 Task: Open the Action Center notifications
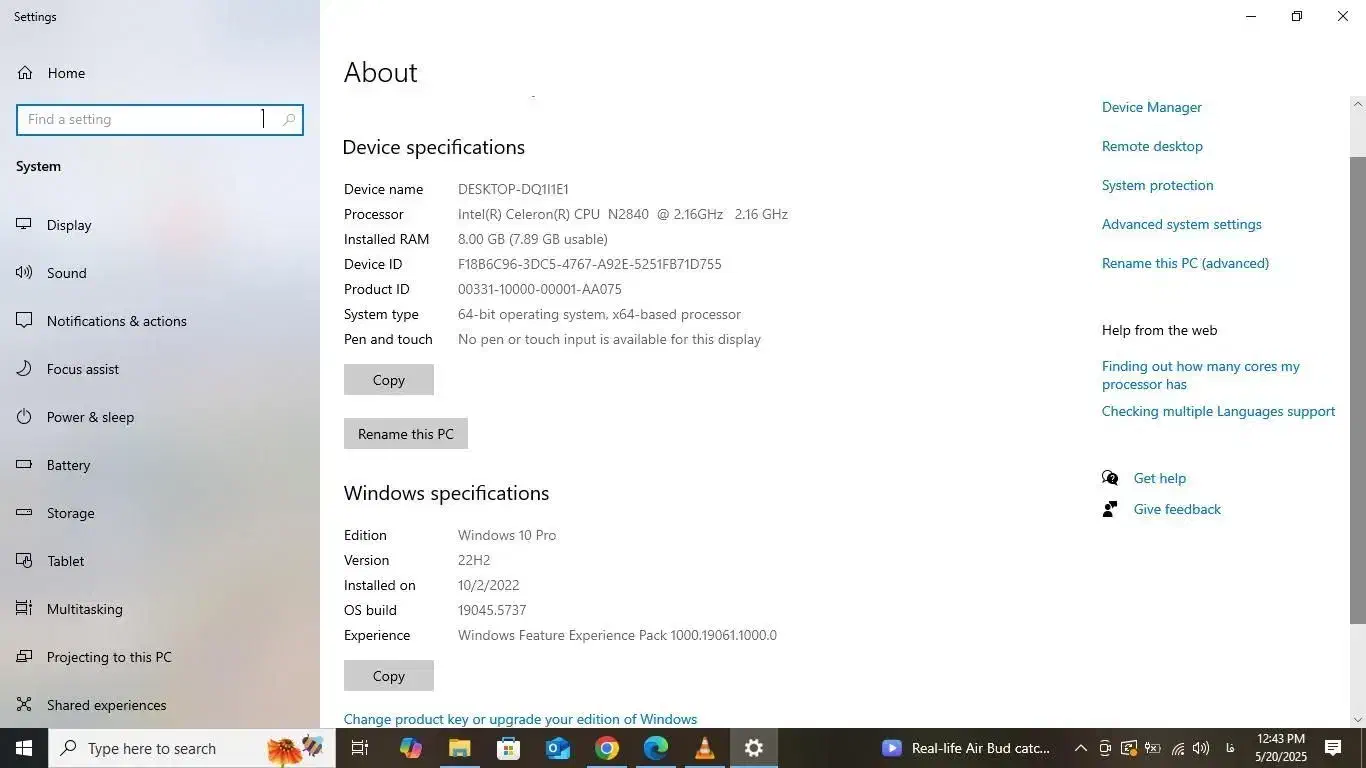click(1331, 748)
